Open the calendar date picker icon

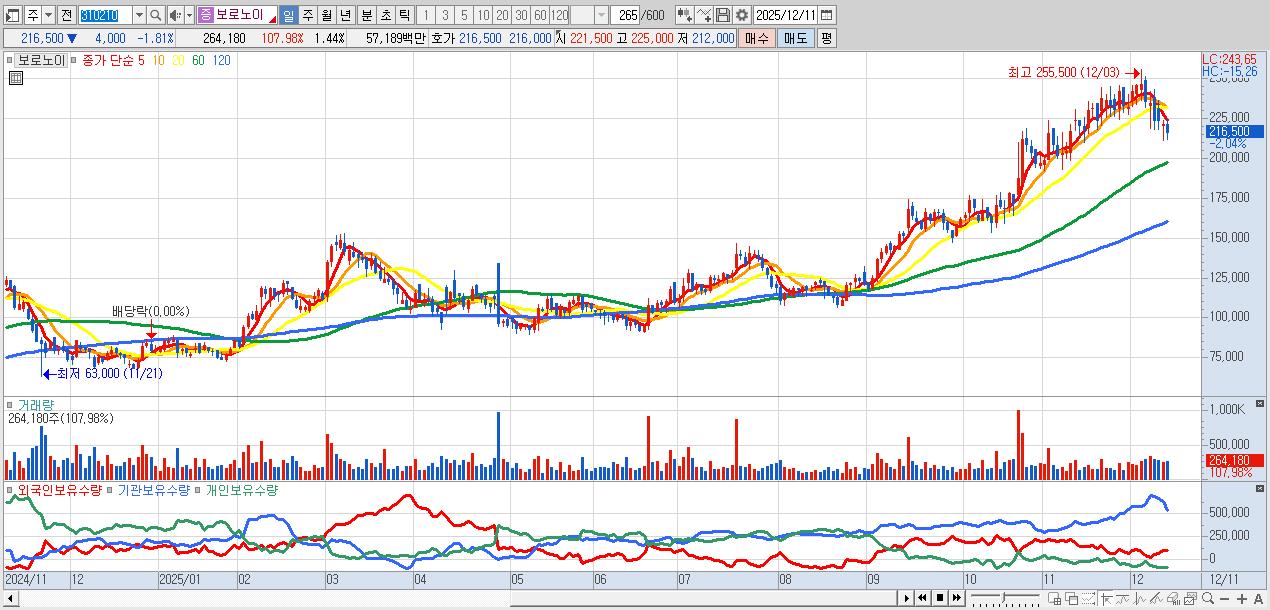[827, 15]
